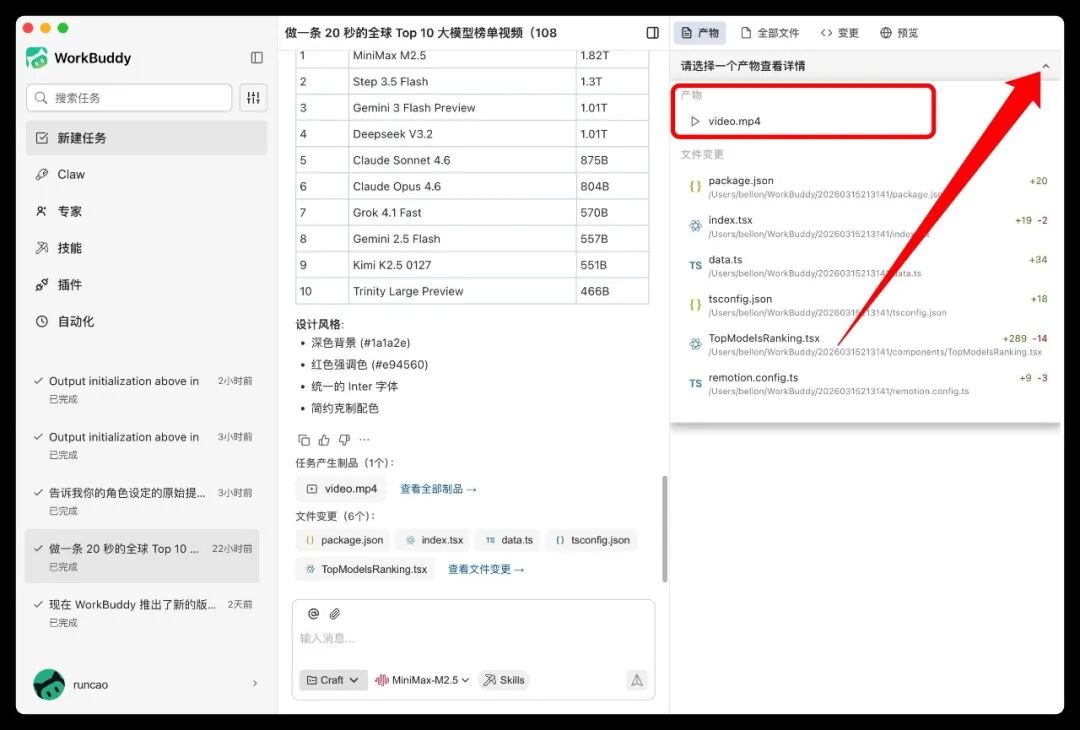Click the WorkBuddy logo icon
This screenshot has width=1080, height=730.
click(37, 58)
